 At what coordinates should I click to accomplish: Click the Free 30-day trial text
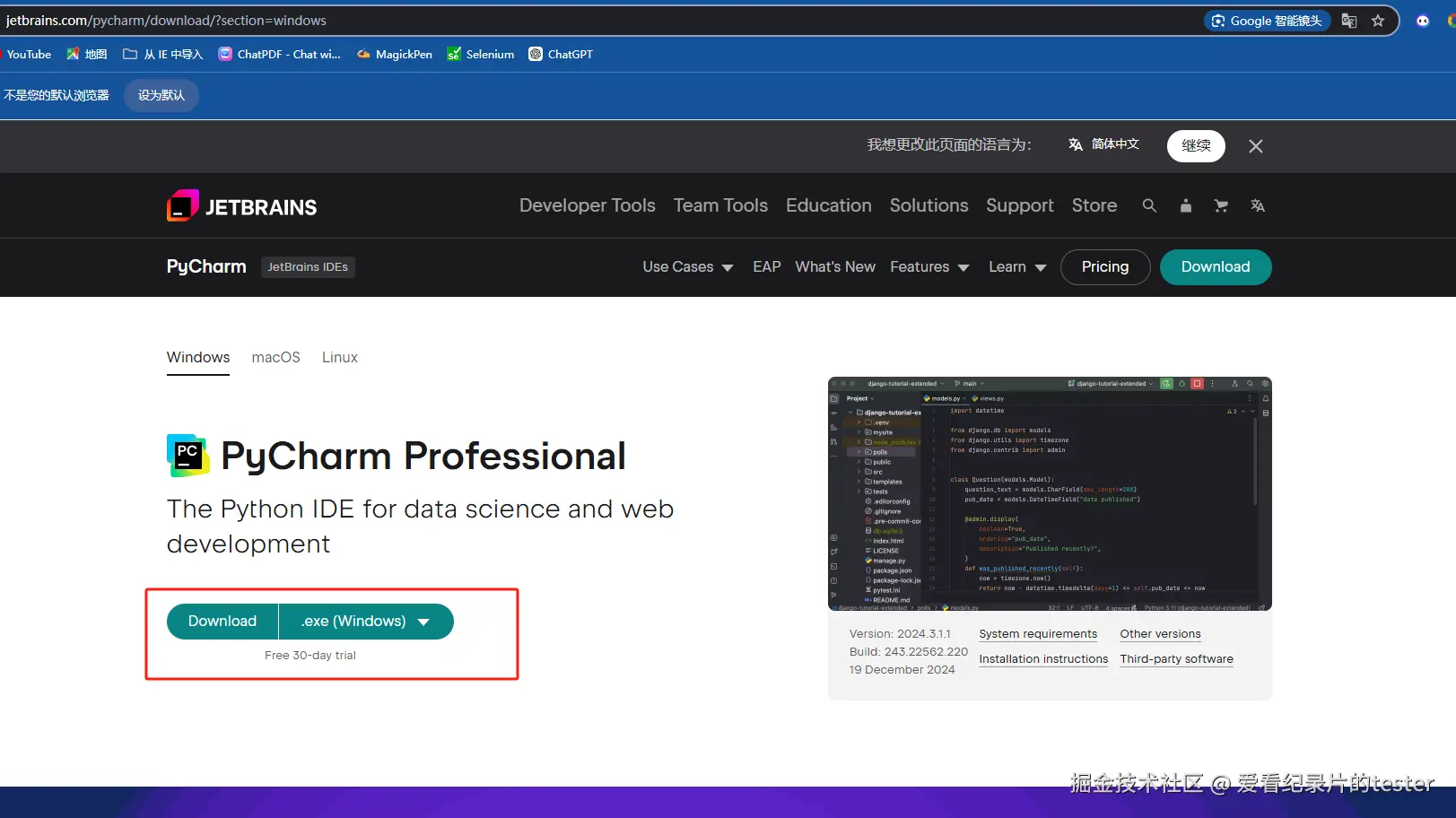pyautogui.click(x=310, y=656)
